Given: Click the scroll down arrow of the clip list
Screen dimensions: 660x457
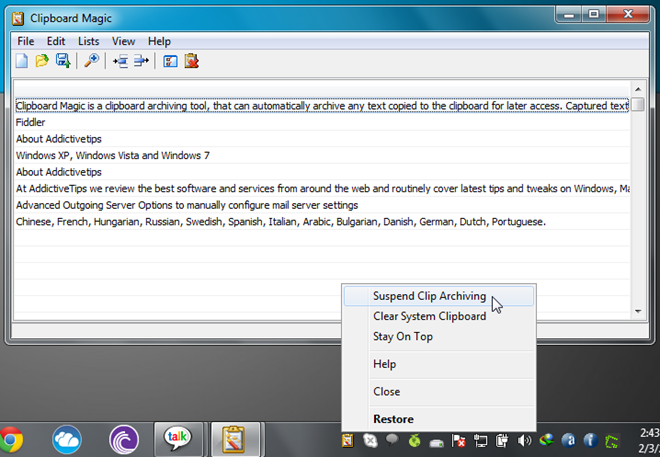Looking at the screenshot, I should [638, 311].
